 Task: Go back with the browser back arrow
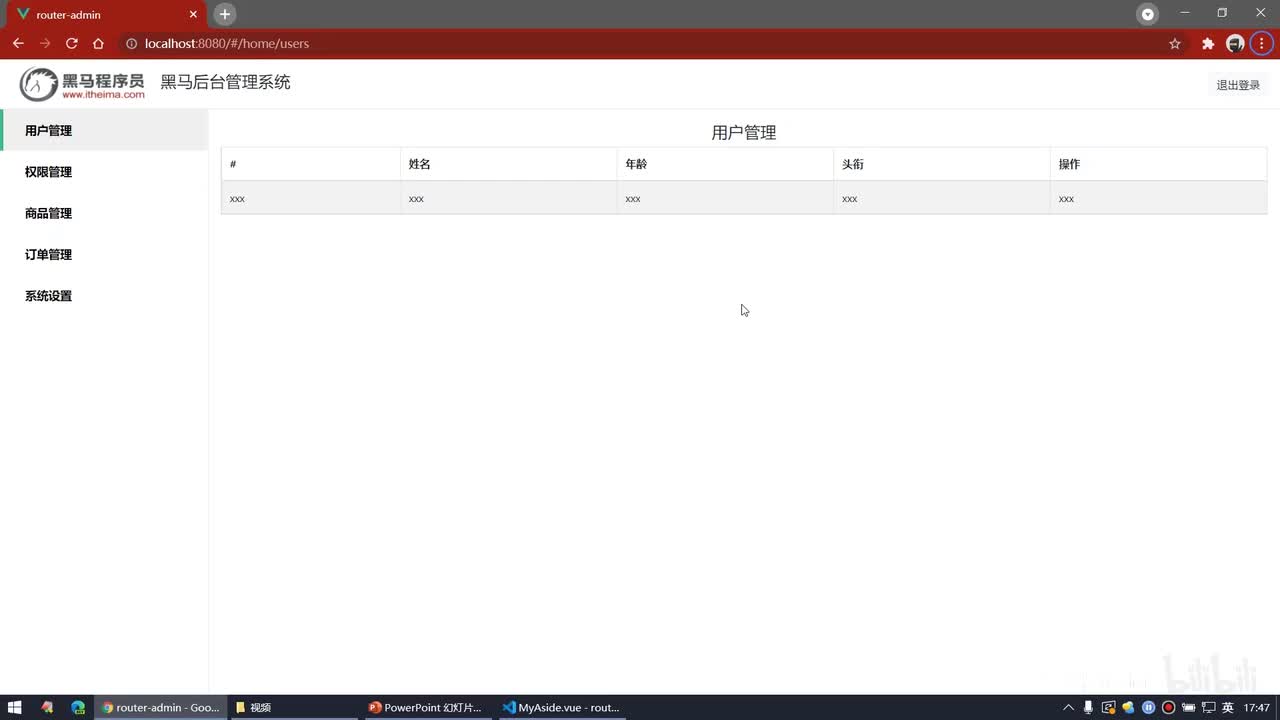tap(18, 43)
